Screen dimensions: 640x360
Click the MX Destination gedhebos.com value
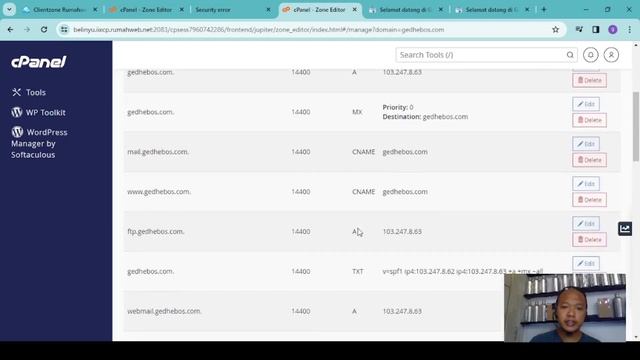[445, 117]
